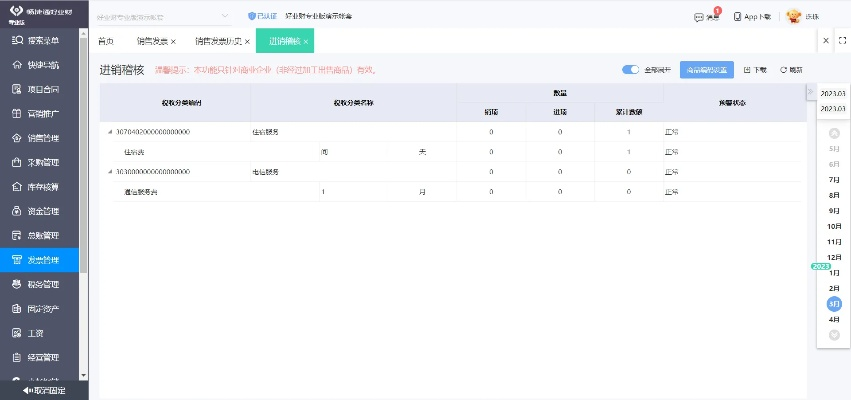Open 销售管理 in the sidebar
This screenshot has width=851, height=400.
[43, 137]
